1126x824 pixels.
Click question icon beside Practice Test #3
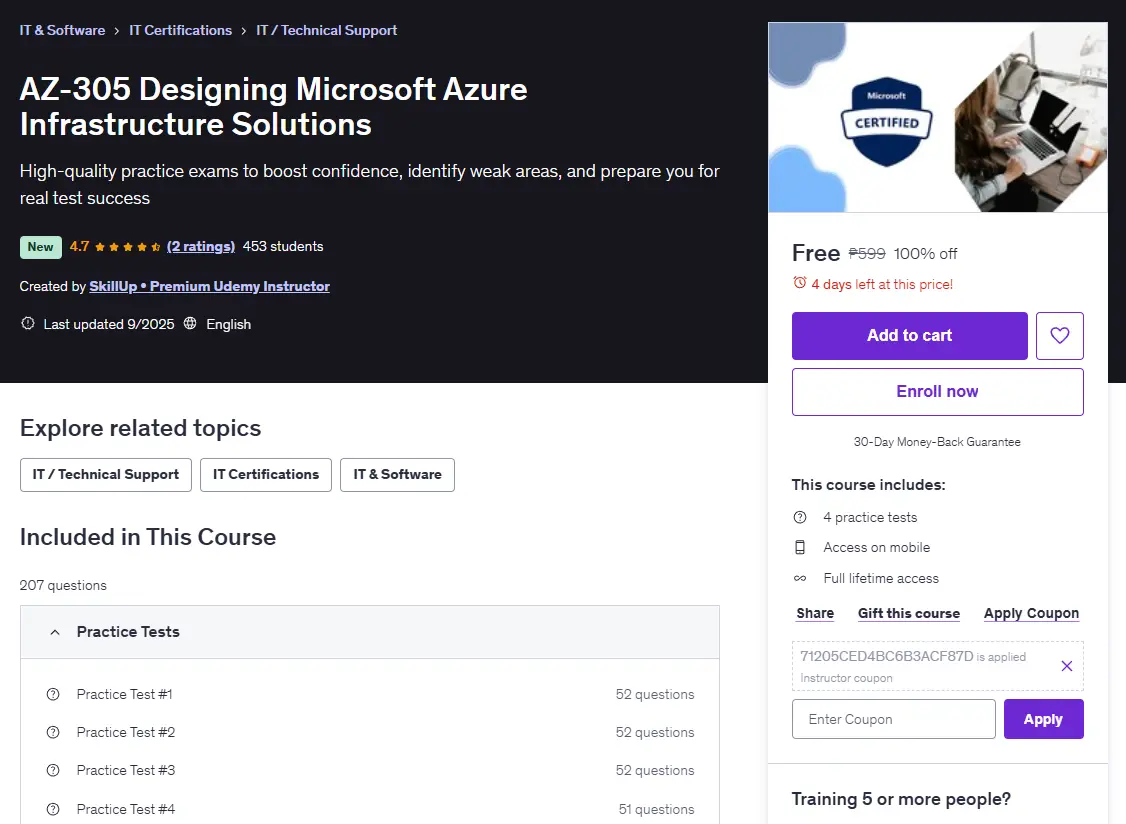click(53, 770)
